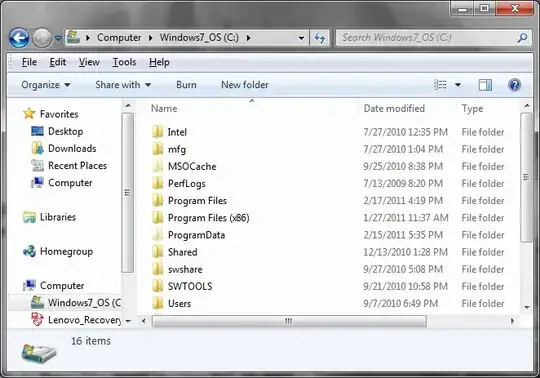The height and width of the screenshot is (378, 540).
Task: Click the Burn button
Action: [186, 85]
